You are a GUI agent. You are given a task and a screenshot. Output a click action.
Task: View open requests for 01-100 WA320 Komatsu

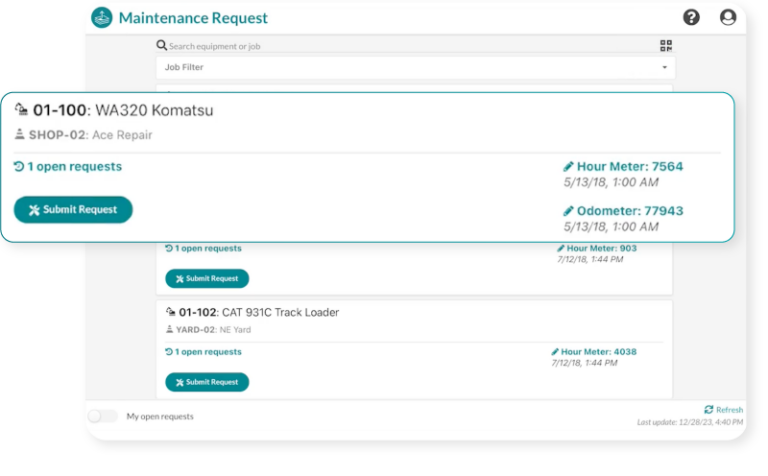[68, 167]
